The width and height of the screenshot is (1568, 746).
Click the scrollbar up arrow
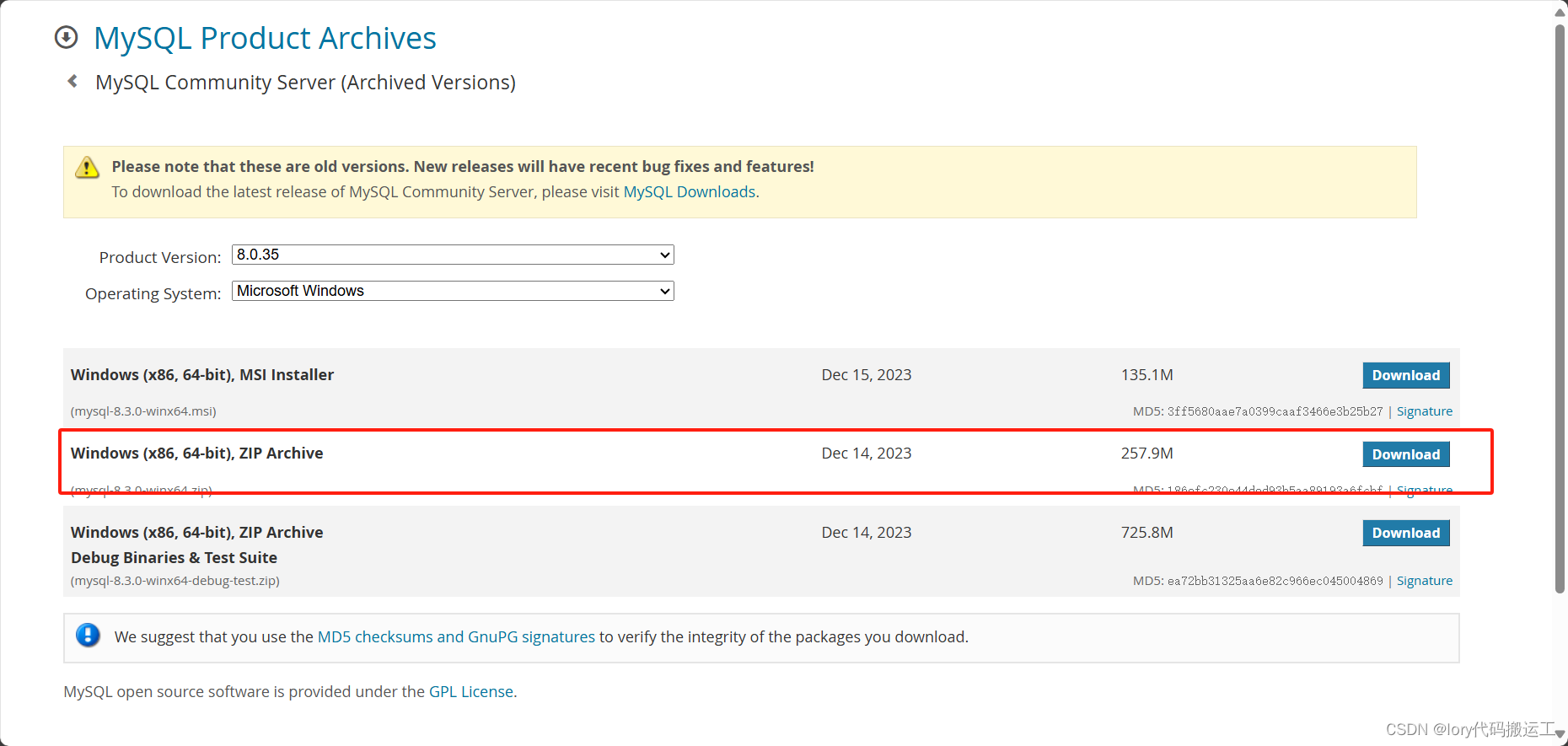click(x=1560, y=11)
